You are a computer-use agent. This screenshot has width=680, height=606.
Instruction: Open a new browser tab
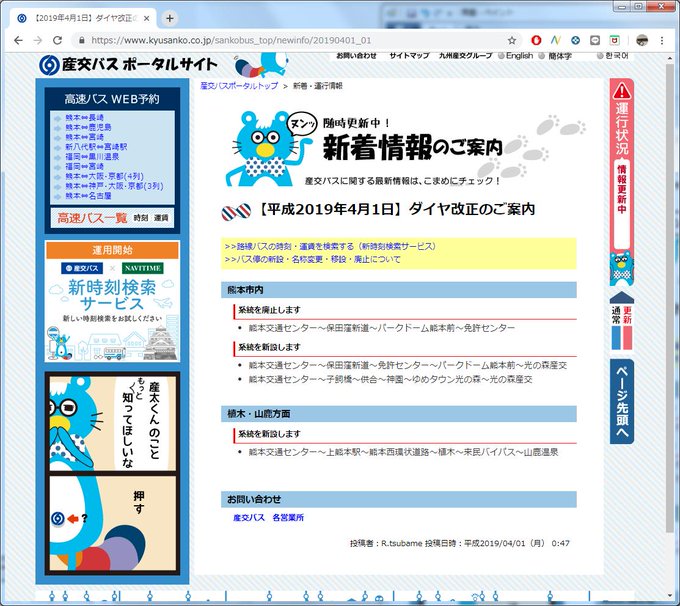(170, 18)
